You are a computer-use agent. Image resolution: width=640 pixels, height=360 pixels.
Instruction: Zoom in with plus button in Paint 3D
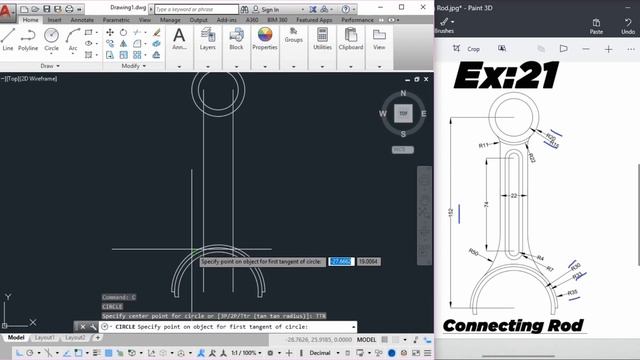coord(608,49)
